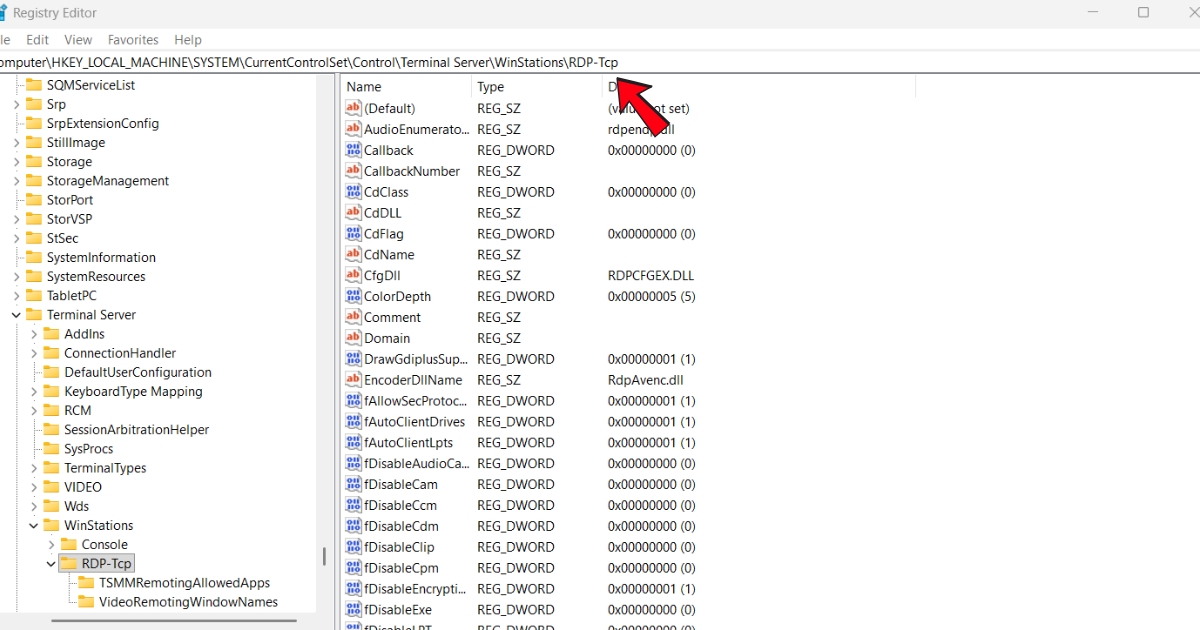Expand the StorageManagement key

point(16,181)
